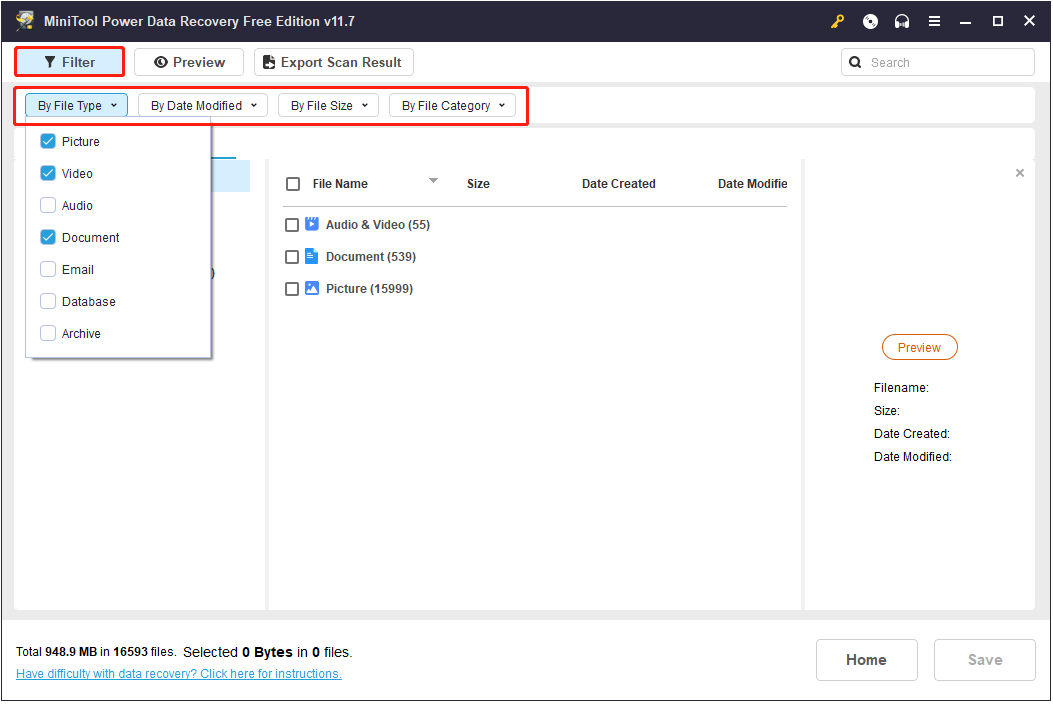The image size is (1053, 704).
Task: Open the By Date Modified dropdown
Action: 203,105
